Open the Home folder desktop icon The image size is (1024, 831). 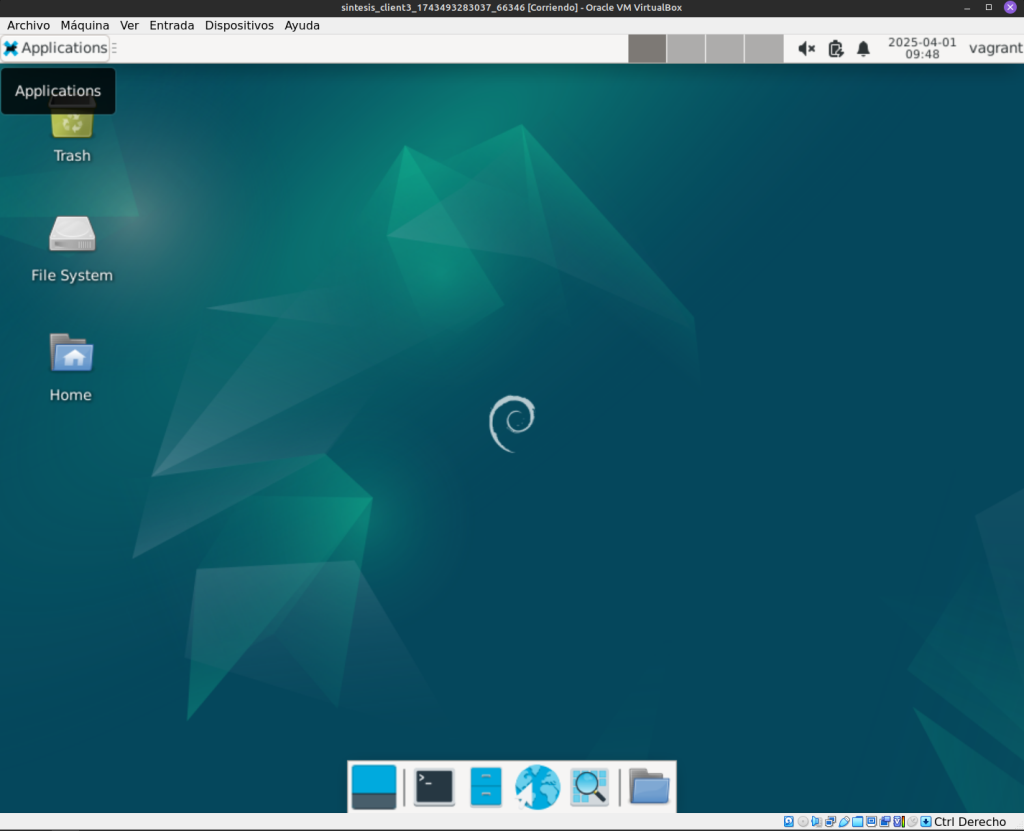71,368
